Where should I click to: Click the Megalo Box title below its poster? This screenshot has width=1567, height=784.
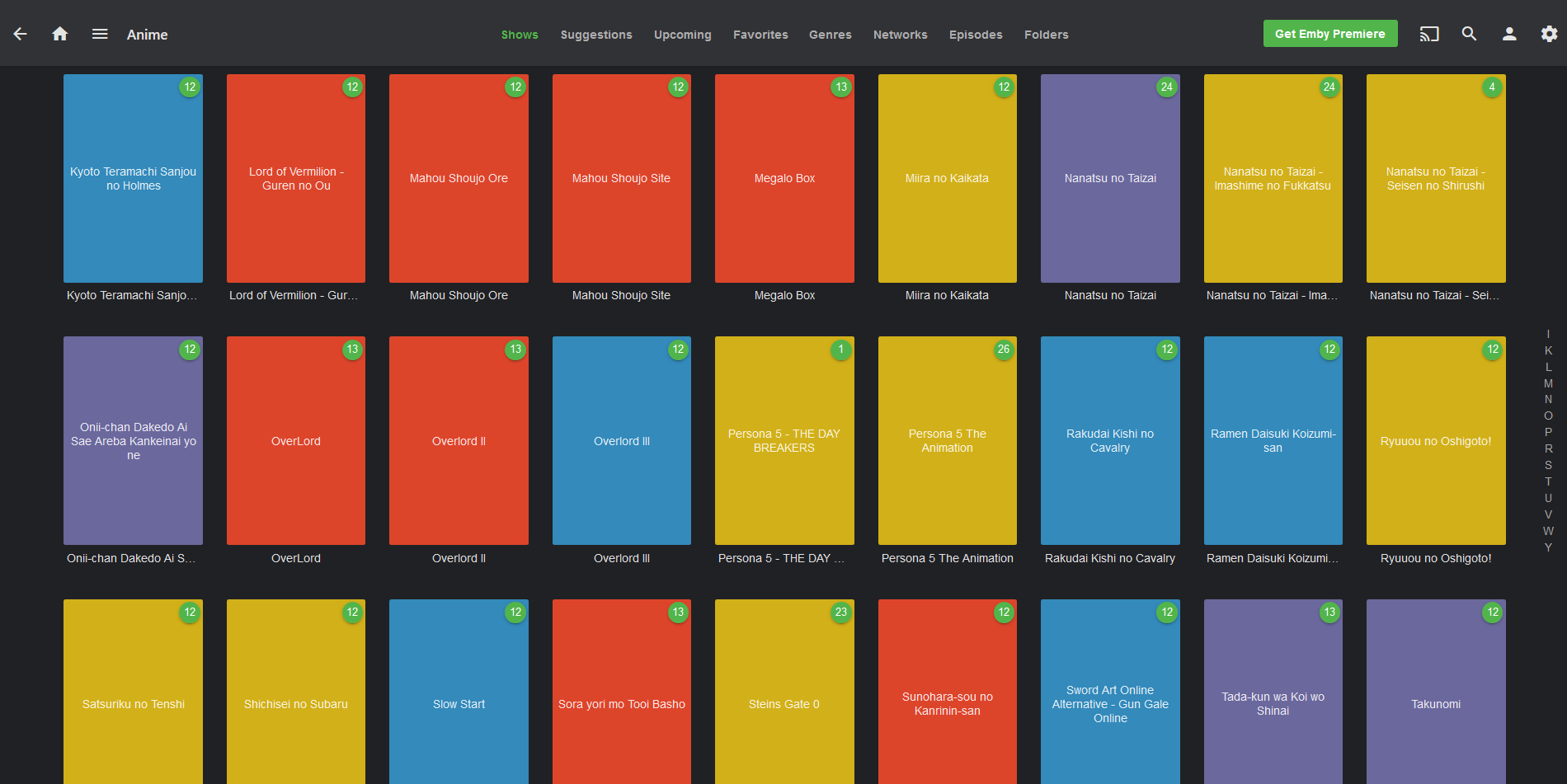(784, 295)
